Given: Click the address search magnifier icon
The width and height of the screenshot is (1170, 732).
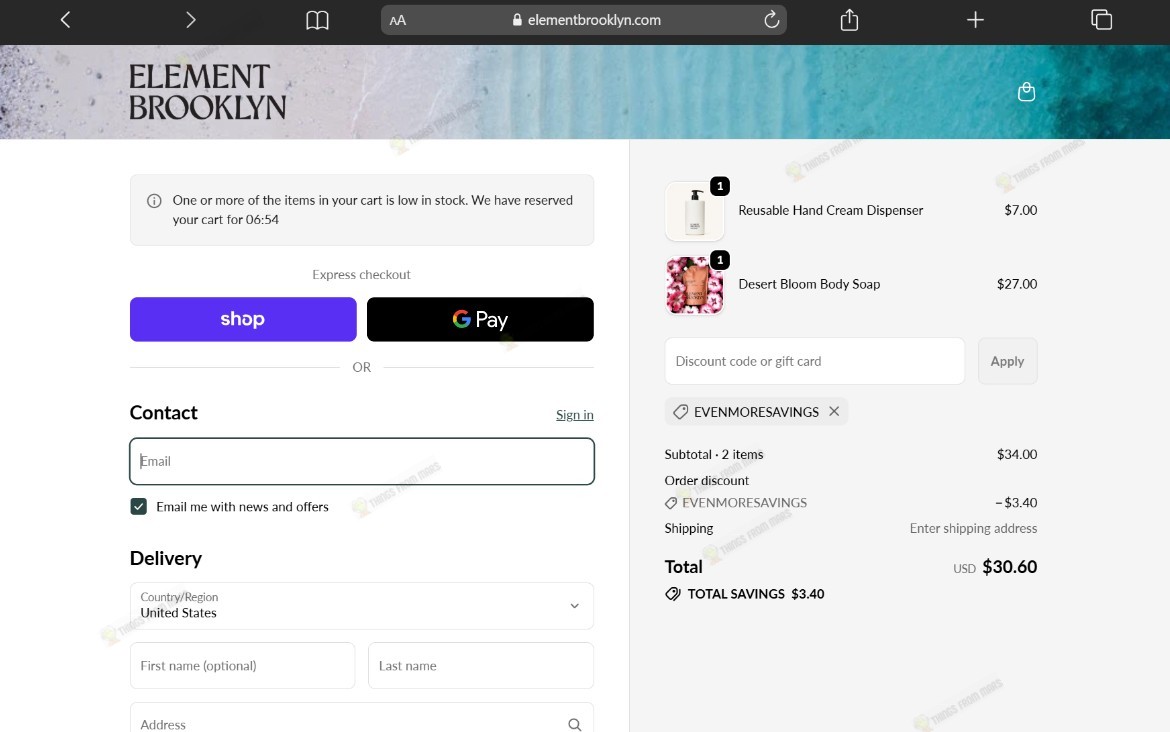Looking at the screenshot, I should (575, 724).
